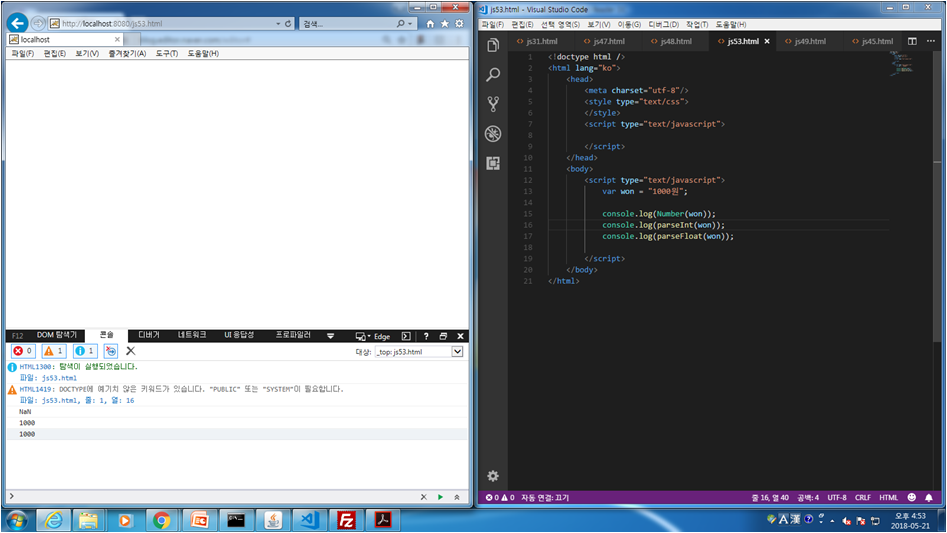947x533 pixels.
Task: Close the js53.html editor tab
Action: click(767, 41)
